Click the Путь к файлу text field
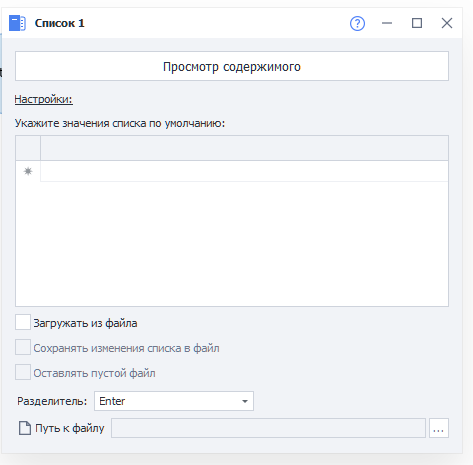 268,428
